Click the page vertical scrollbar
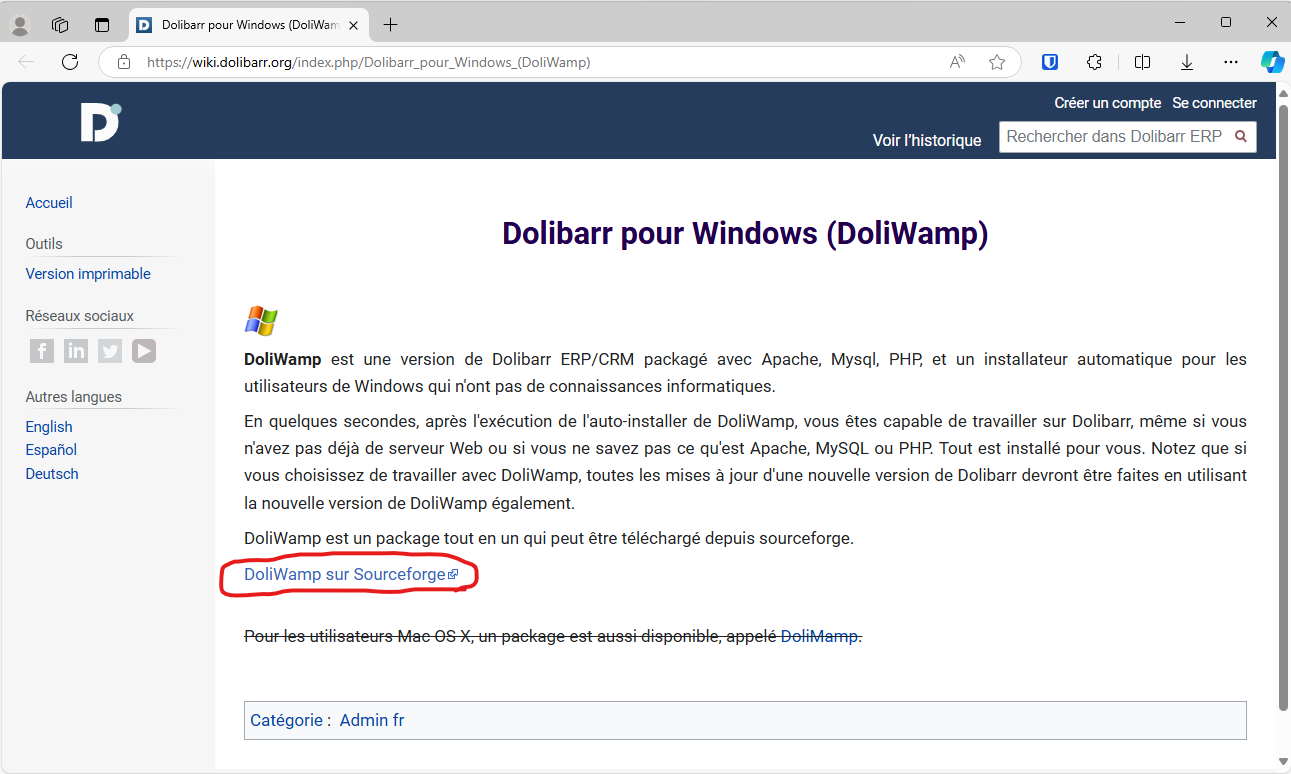 pyautogui.click(x=1283, y=400)
